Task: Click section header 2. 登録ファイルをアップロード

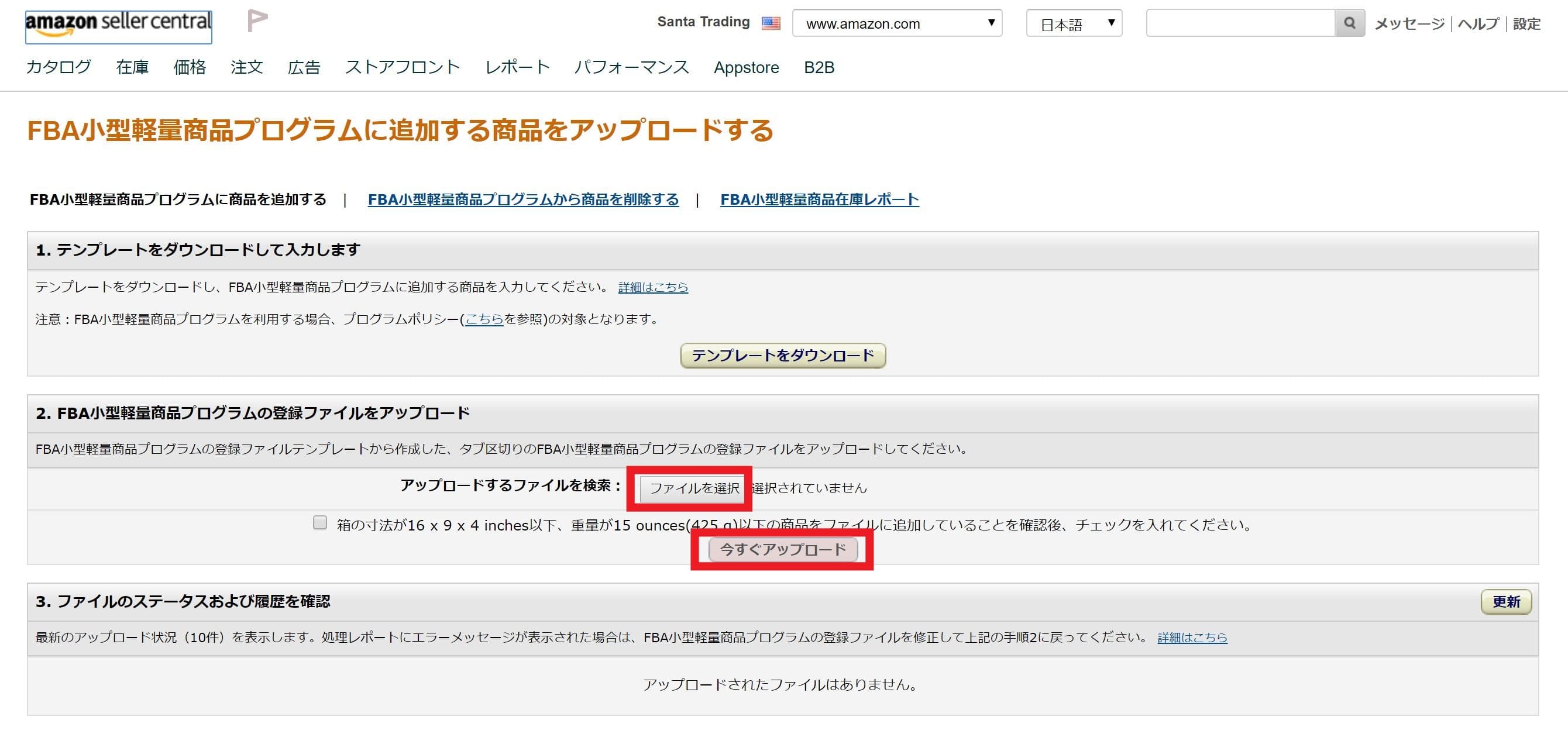Action: point(253,414)
